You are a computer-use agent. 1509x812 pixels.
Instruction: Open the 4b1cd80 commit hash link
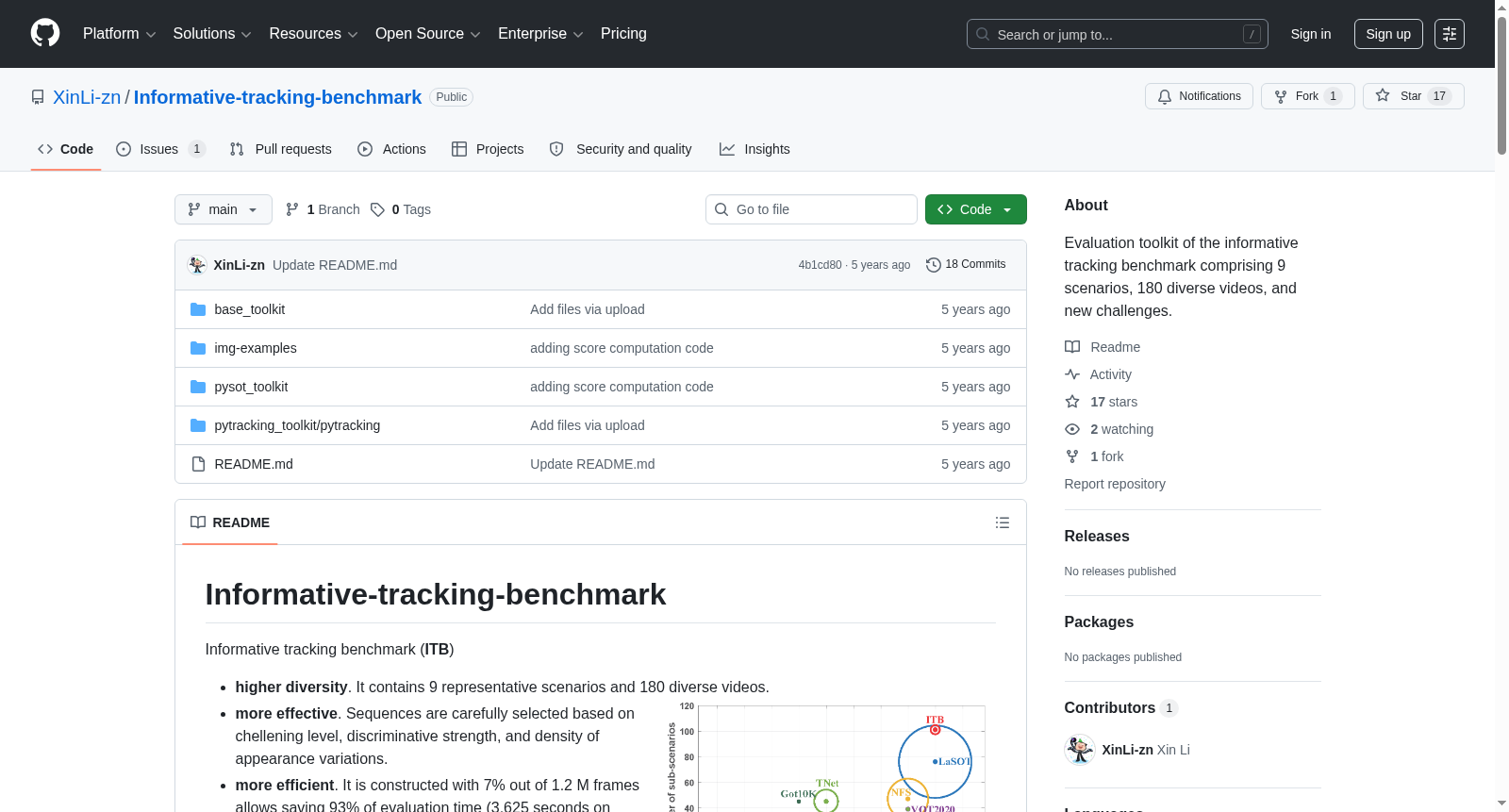(x=820, y=265)
